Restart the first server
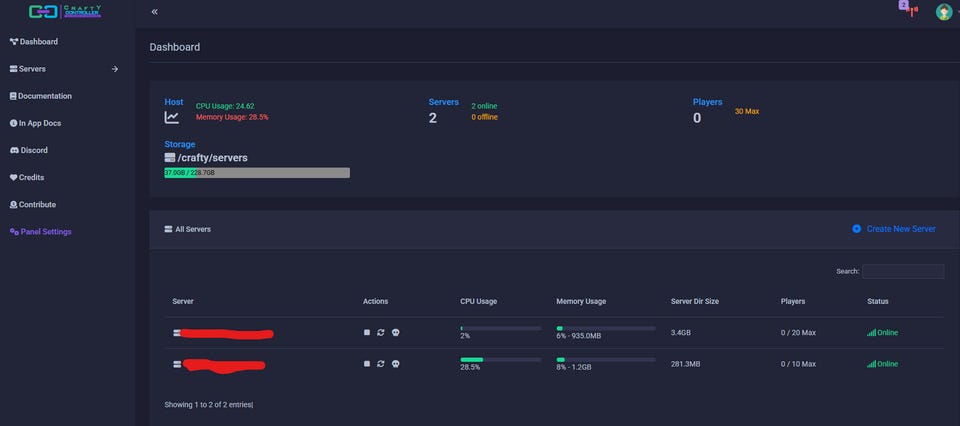960x426 pixels. [x=380, y=333]
